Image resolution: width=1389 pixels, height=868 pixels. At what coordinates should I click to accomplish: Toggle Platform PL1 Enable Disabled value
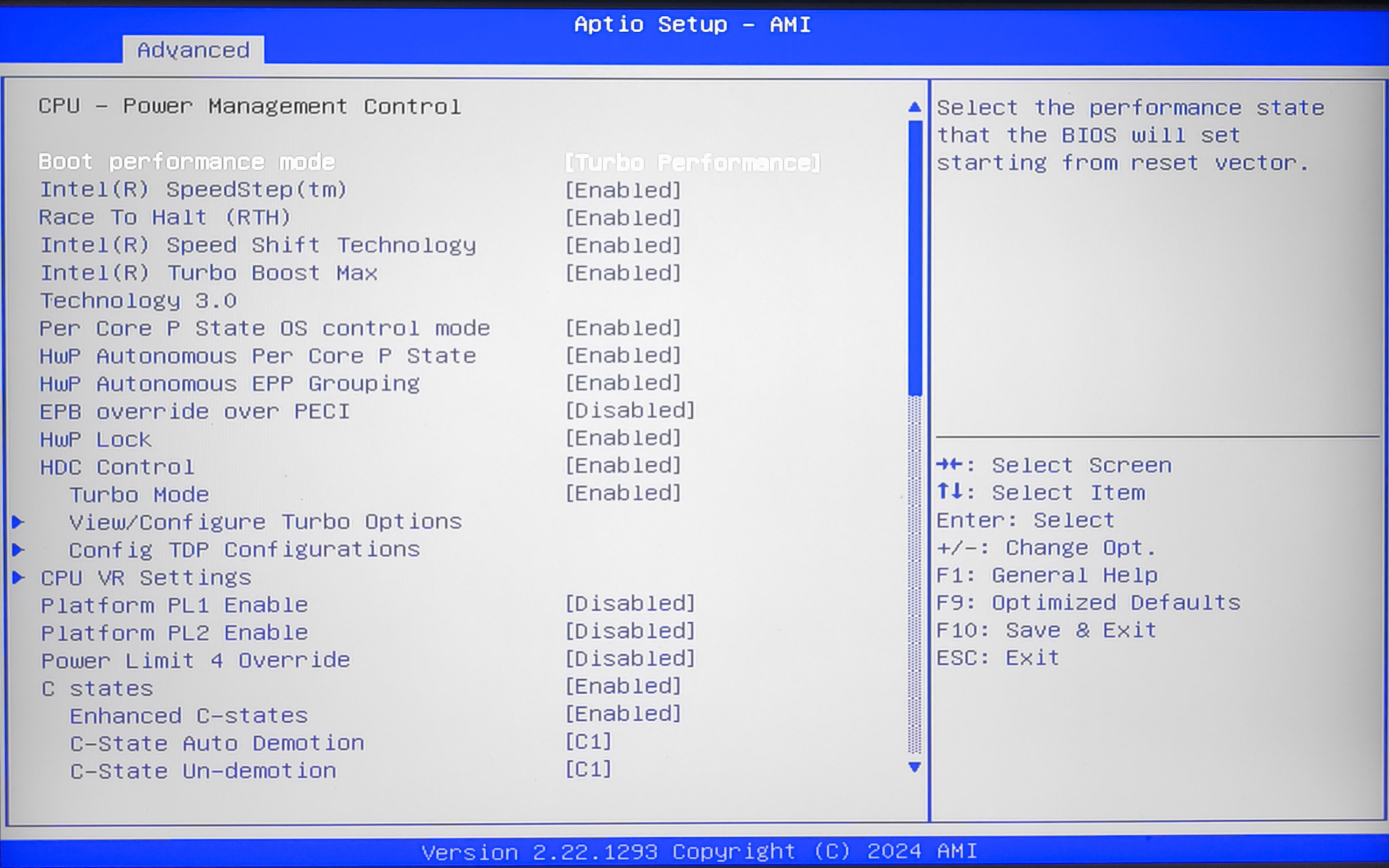click(629, 604)
